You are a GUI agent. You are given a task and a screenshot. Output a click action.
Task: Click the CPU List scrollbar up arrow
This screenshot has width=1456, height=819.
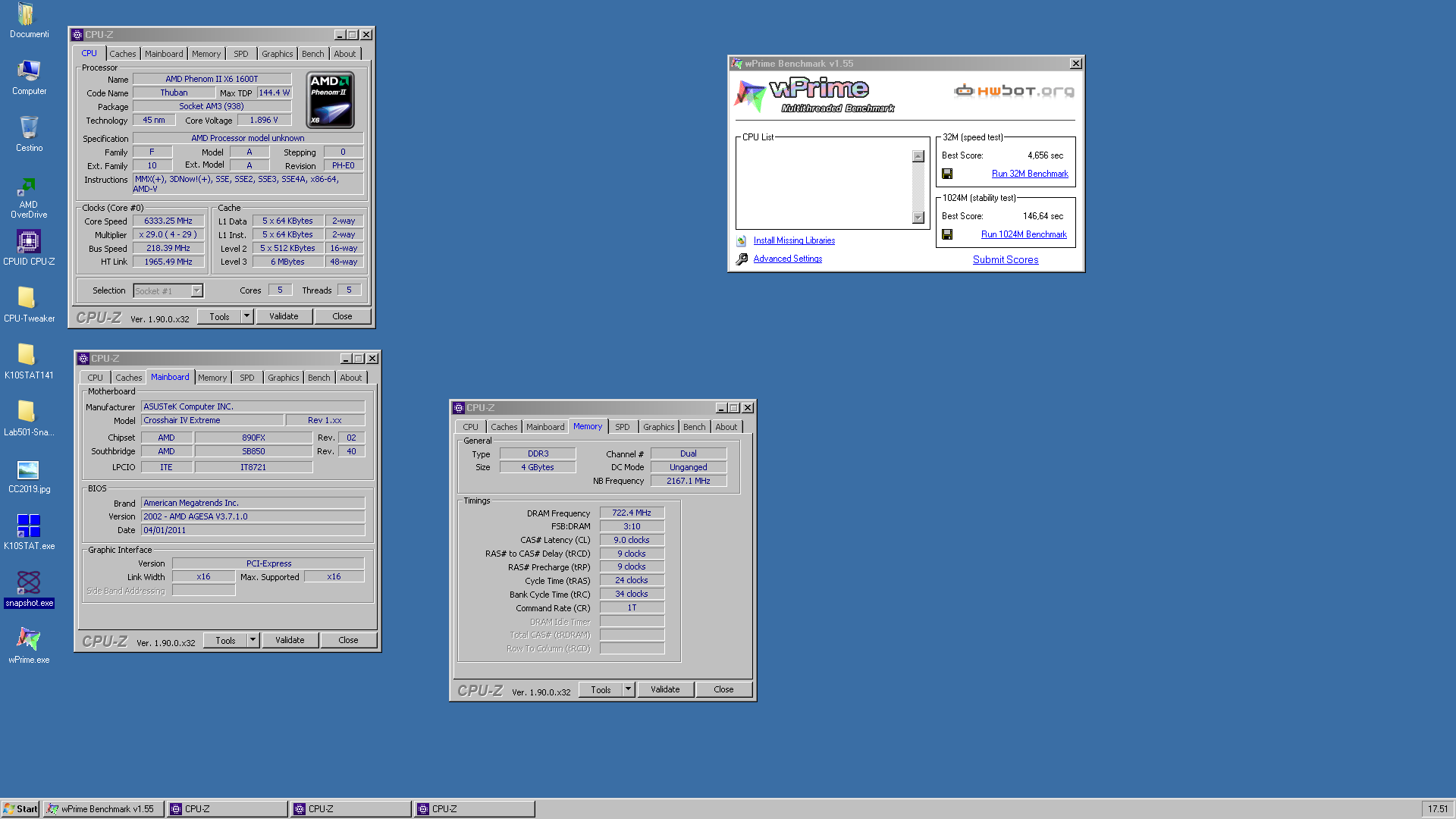[918, 156]
